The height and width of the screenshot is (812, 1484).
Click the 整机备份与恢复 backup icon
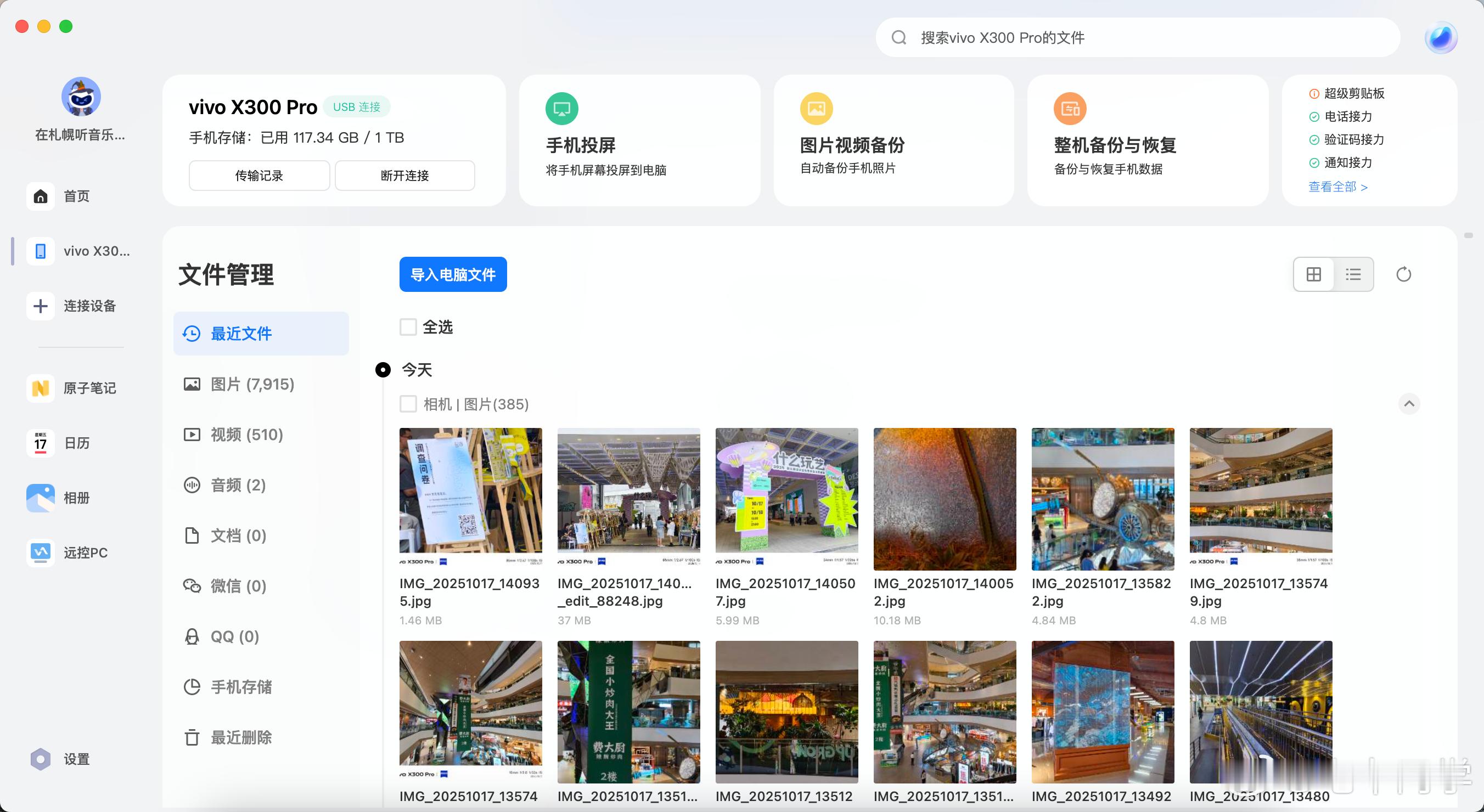pyautogui.click(x=1070, y=108)
